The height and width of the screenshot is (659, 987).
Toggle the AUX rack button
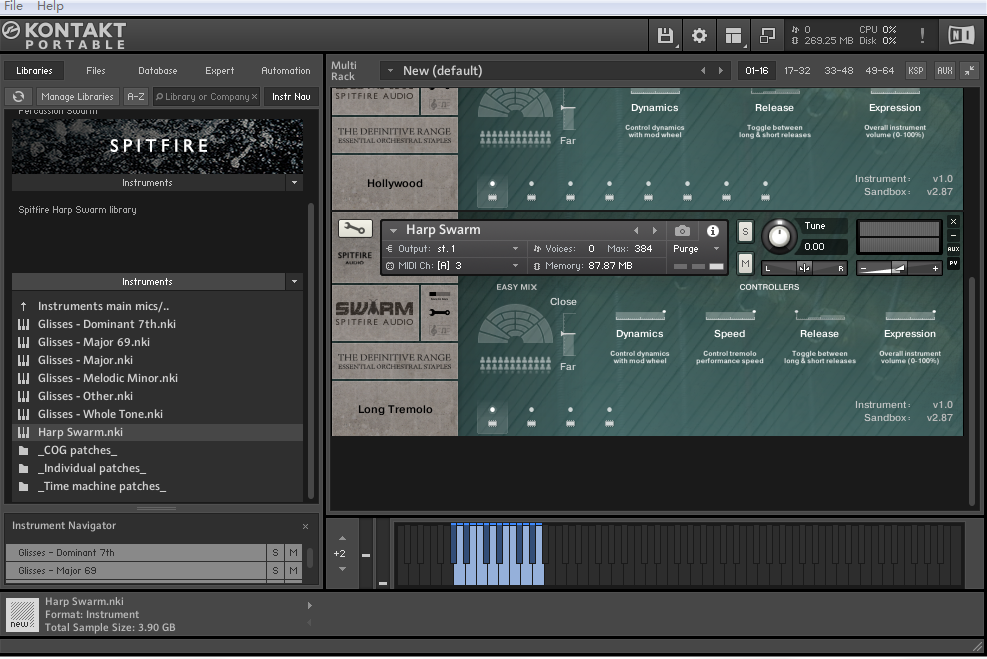(945, 70)
